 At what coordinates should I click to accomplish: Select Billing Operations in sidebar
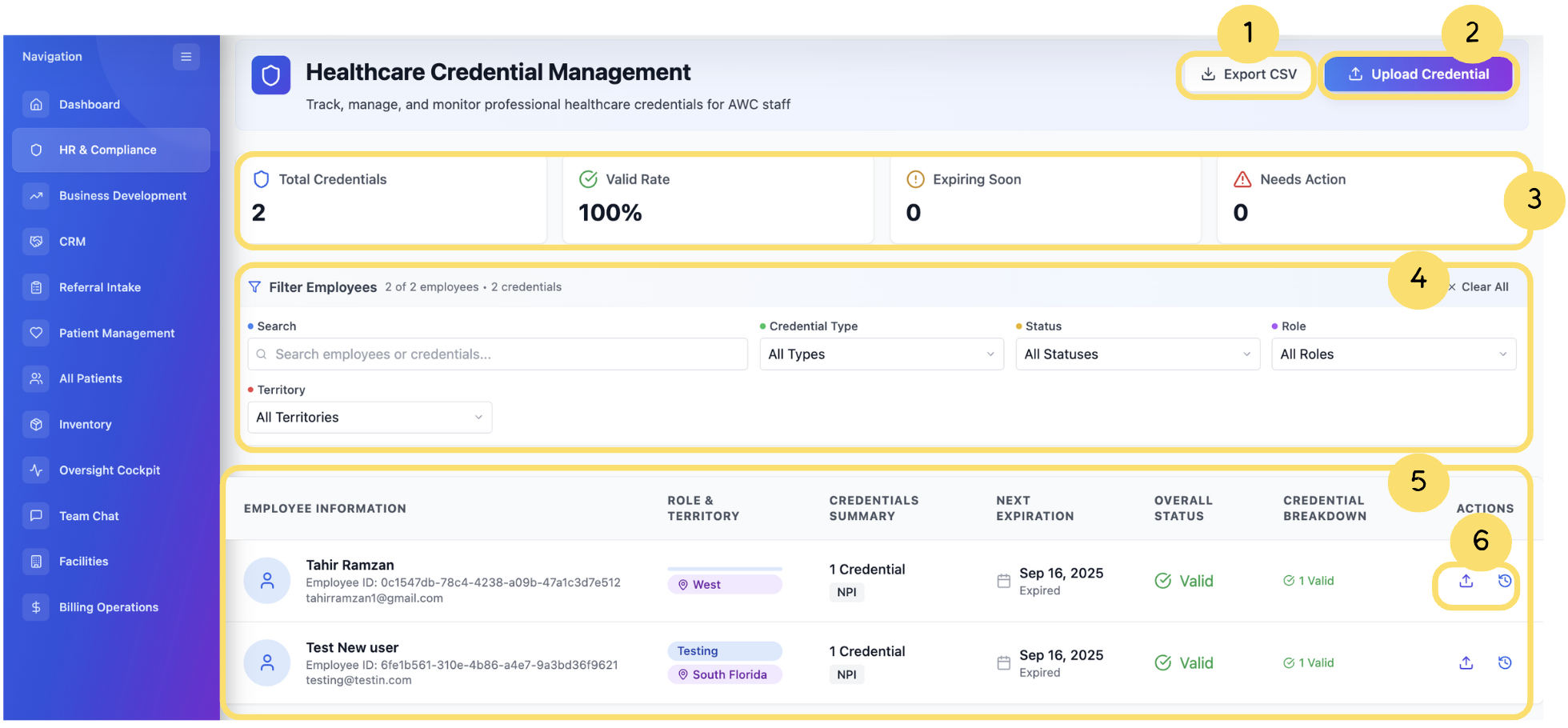(109, 607)
